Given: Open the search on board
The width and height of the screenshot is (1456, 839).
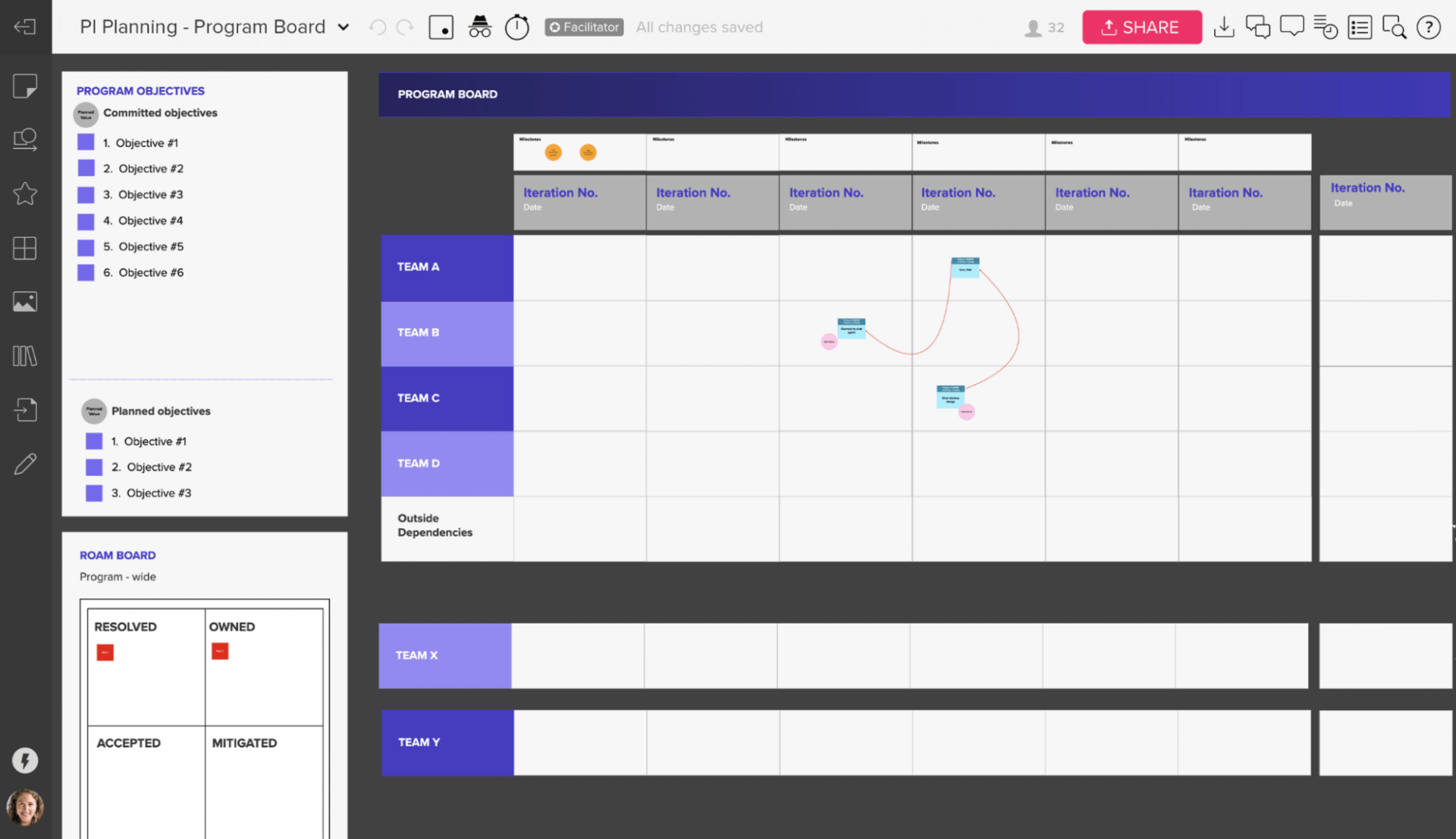Looking at the screenshot, I should pos(1395,27).
